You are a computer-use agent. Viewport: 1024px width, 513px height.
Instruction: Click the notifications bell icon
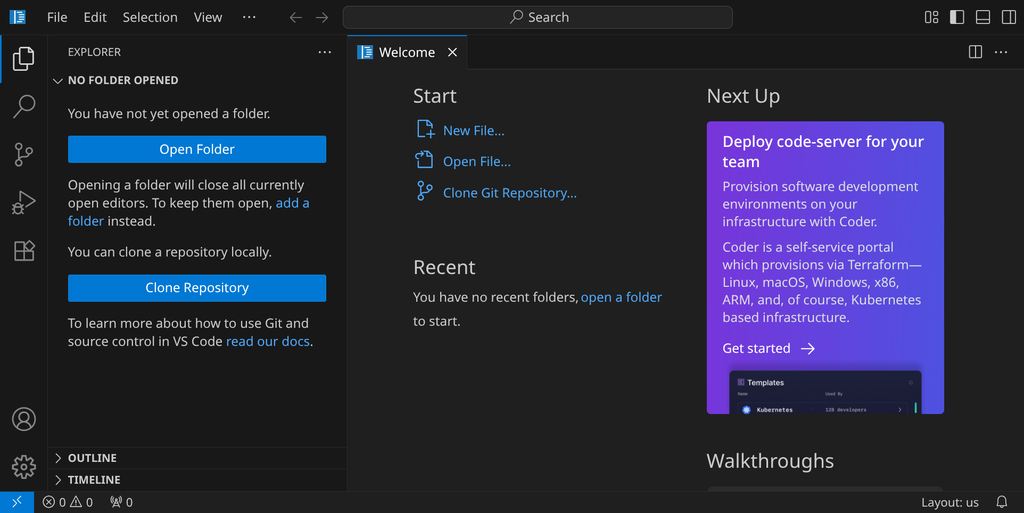[x=1001, y=502]
